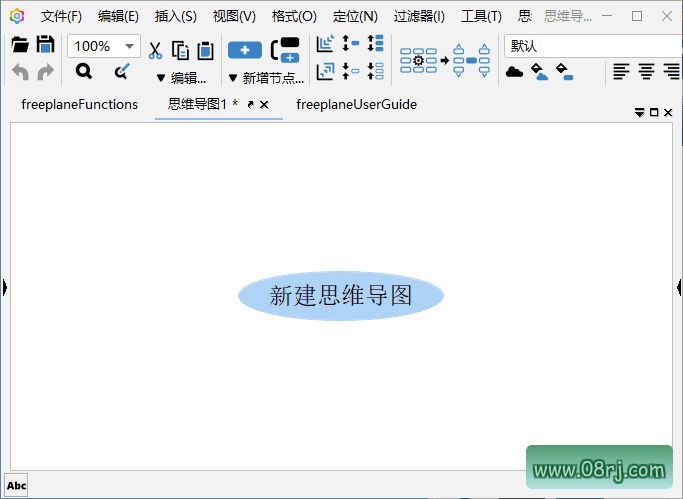Open the 视图(V) menu
The height and width of the screenshot is (499, 683).
(x=234, y=17)
